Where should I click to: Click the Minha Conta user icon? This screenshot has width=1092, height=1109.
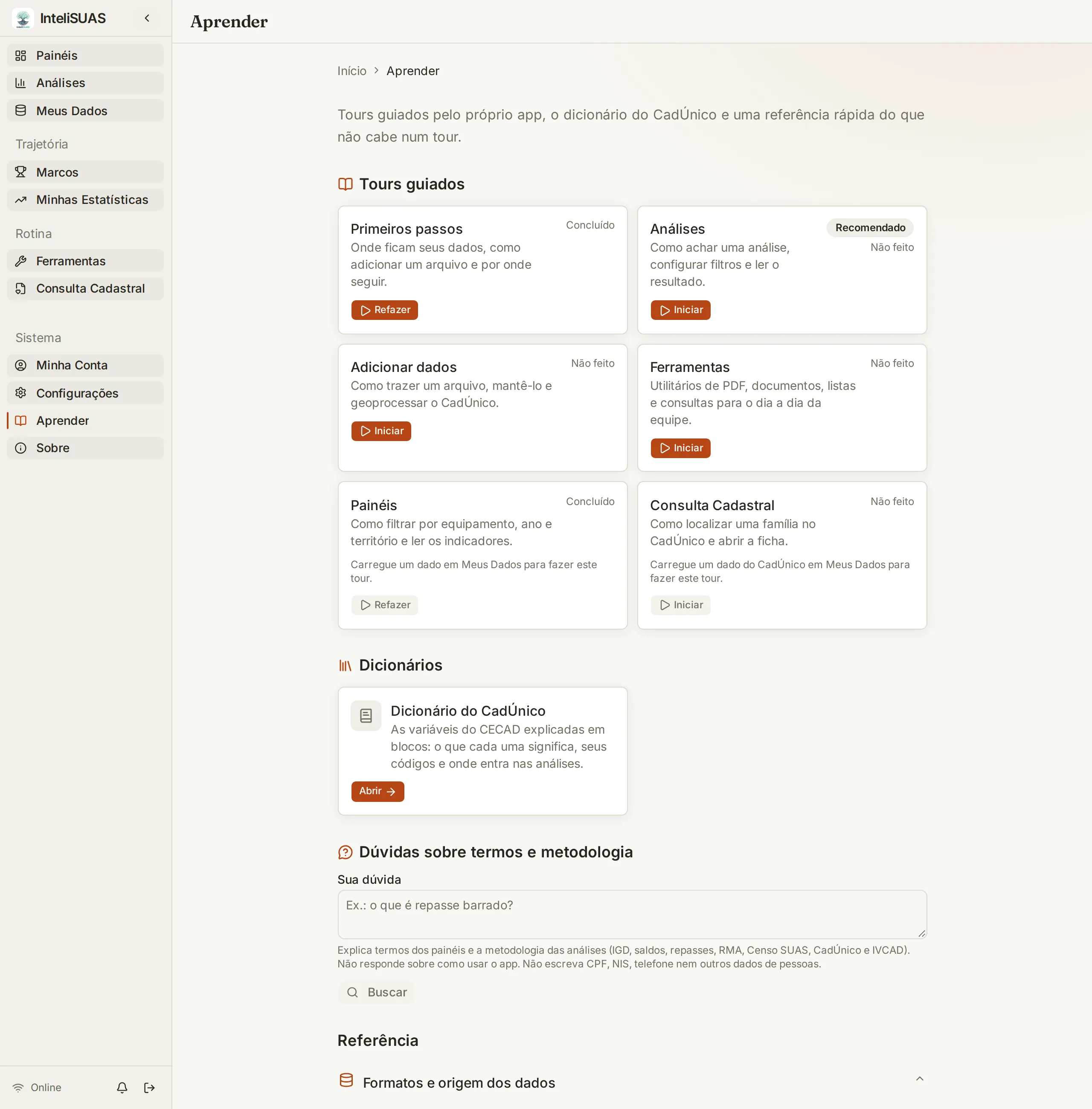tap(20, 365)
